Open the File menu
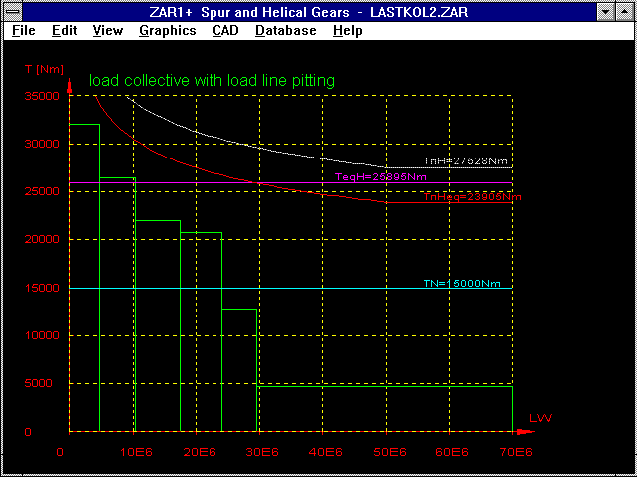The width and height of the screenshot is (638, 479). 24,31
